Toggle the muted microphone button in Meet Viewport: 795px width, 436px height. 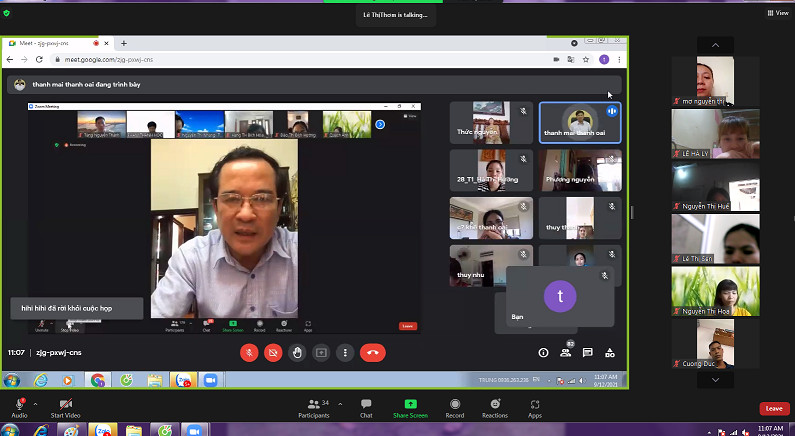click(x=249, y=352)
